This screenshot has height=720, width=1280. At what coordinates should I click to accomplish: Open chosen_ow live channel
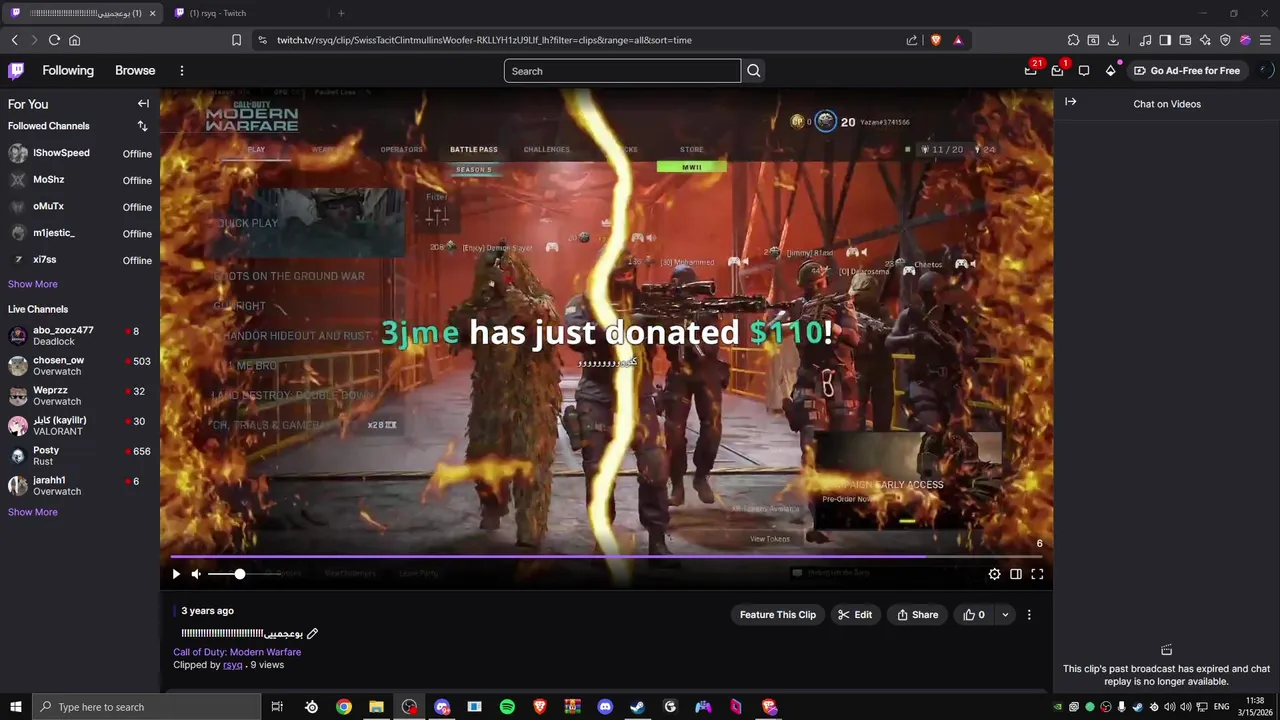point(80,366)
